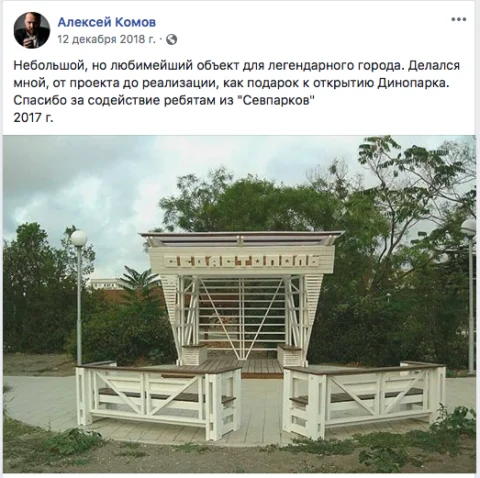Click the Севастополь sign on the pavilion
The height and width of the screenshot is (478, 480).
242,262
